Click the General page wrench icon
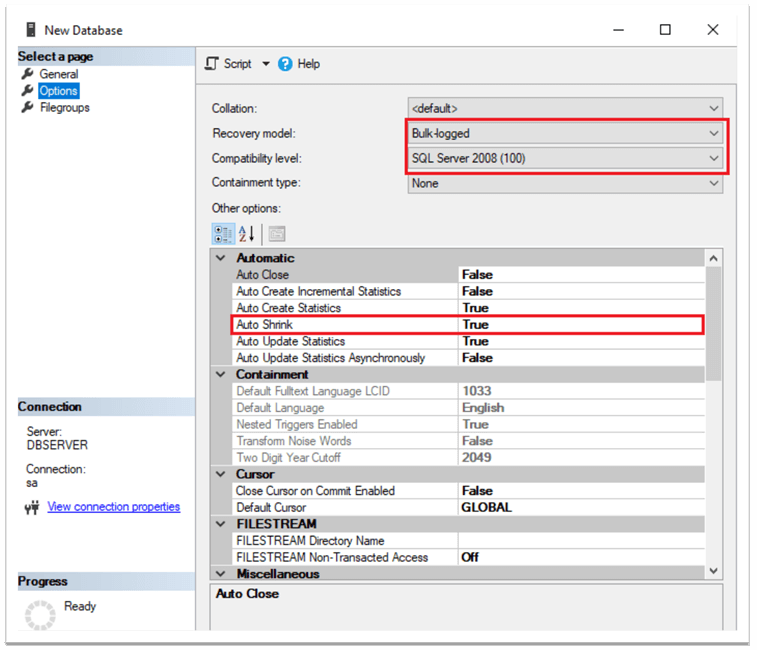757x650 pixels. (28, 74)
